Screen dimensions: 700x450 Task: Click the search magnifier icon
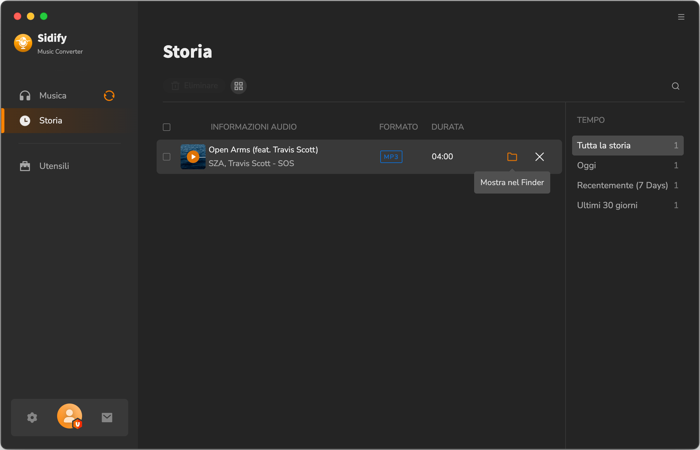coord(675,86)
